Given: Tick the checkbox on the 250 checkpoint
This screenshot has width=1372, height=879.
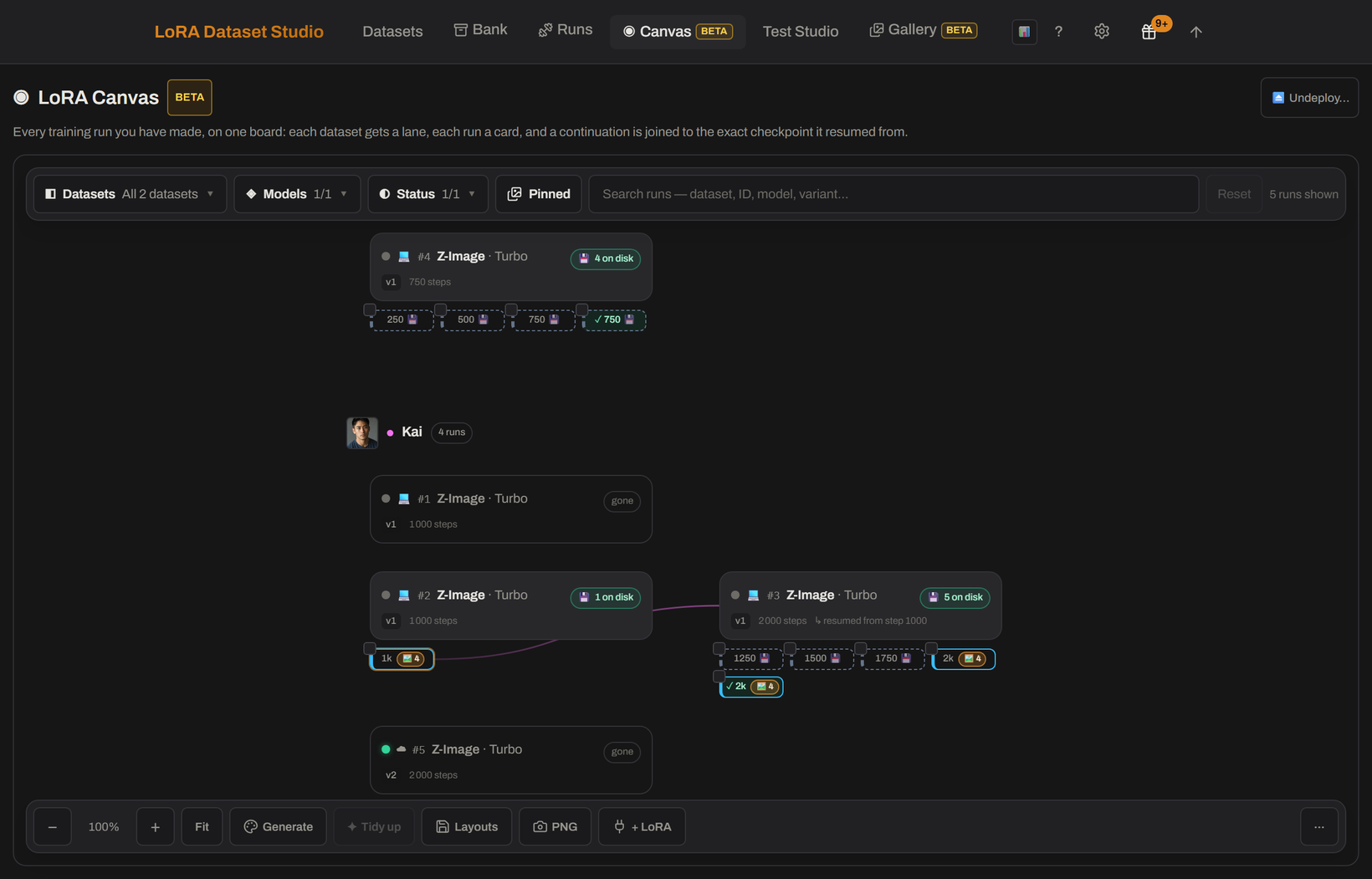Looking at the screenshot, I should (370, 309).
